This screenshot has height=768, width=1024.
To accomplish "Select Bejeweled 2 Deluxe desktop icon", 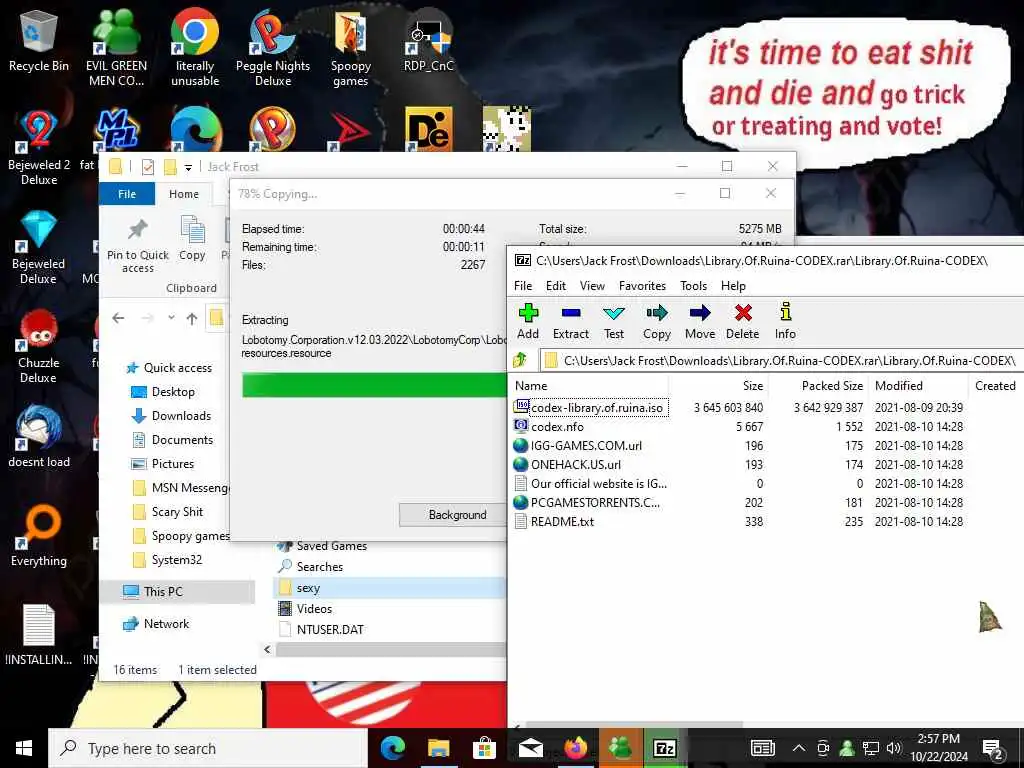I will click(x=39, y=148).
